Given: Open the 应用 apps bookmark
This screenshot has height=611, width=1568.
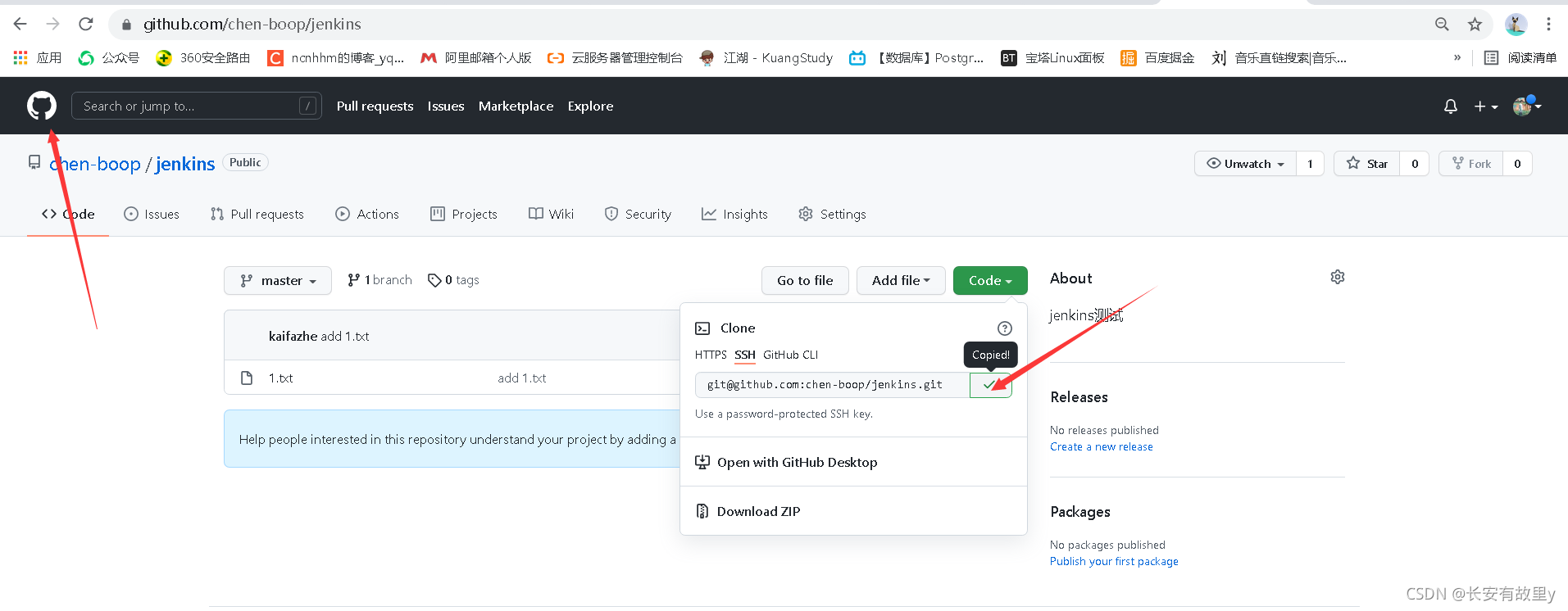Looking at the screenshot, I should coord(38,57).
